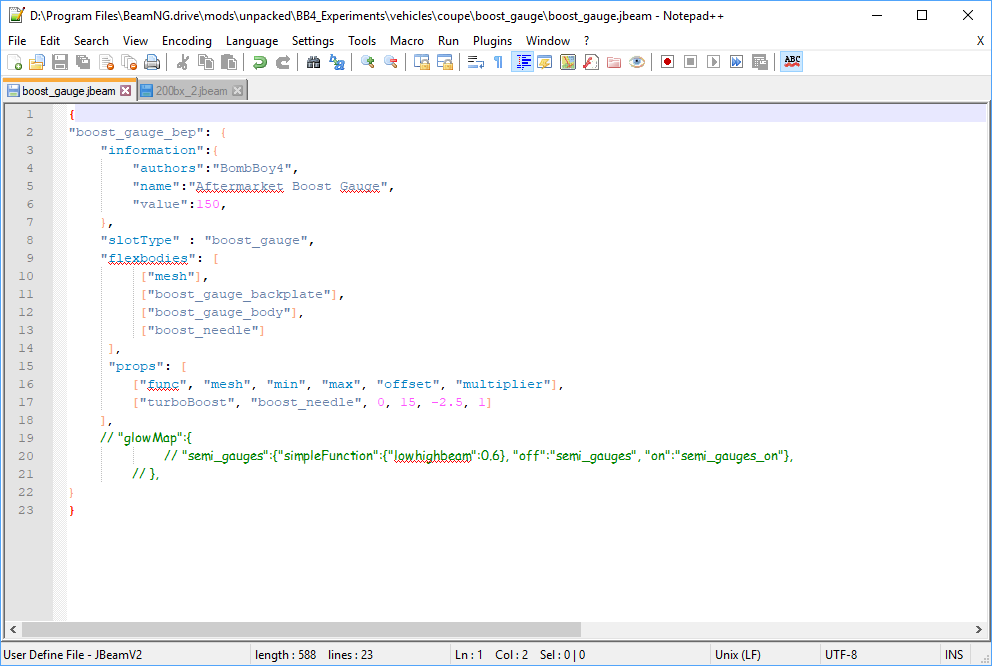
Task: Click "User Define File - JBeamV2" status text
Action: [73, 655]
